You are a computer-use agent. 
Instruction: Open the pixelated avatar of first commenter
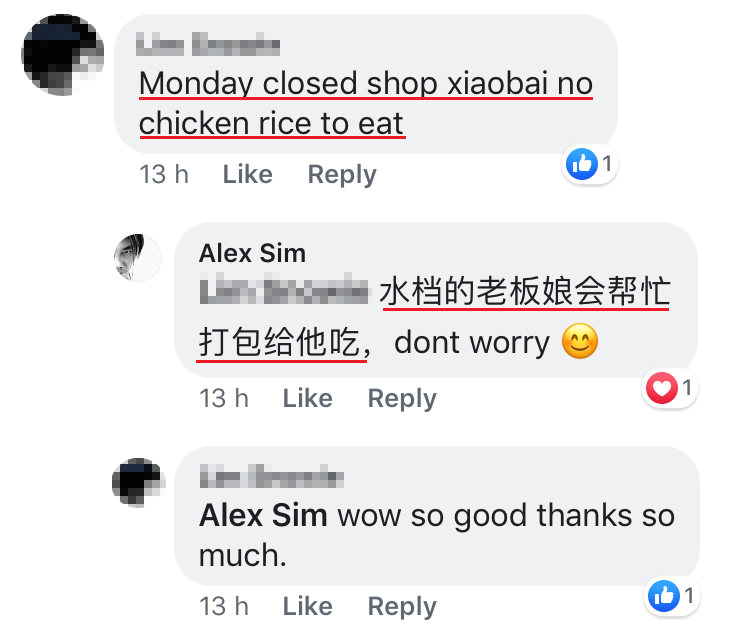(x=62, y=55)
